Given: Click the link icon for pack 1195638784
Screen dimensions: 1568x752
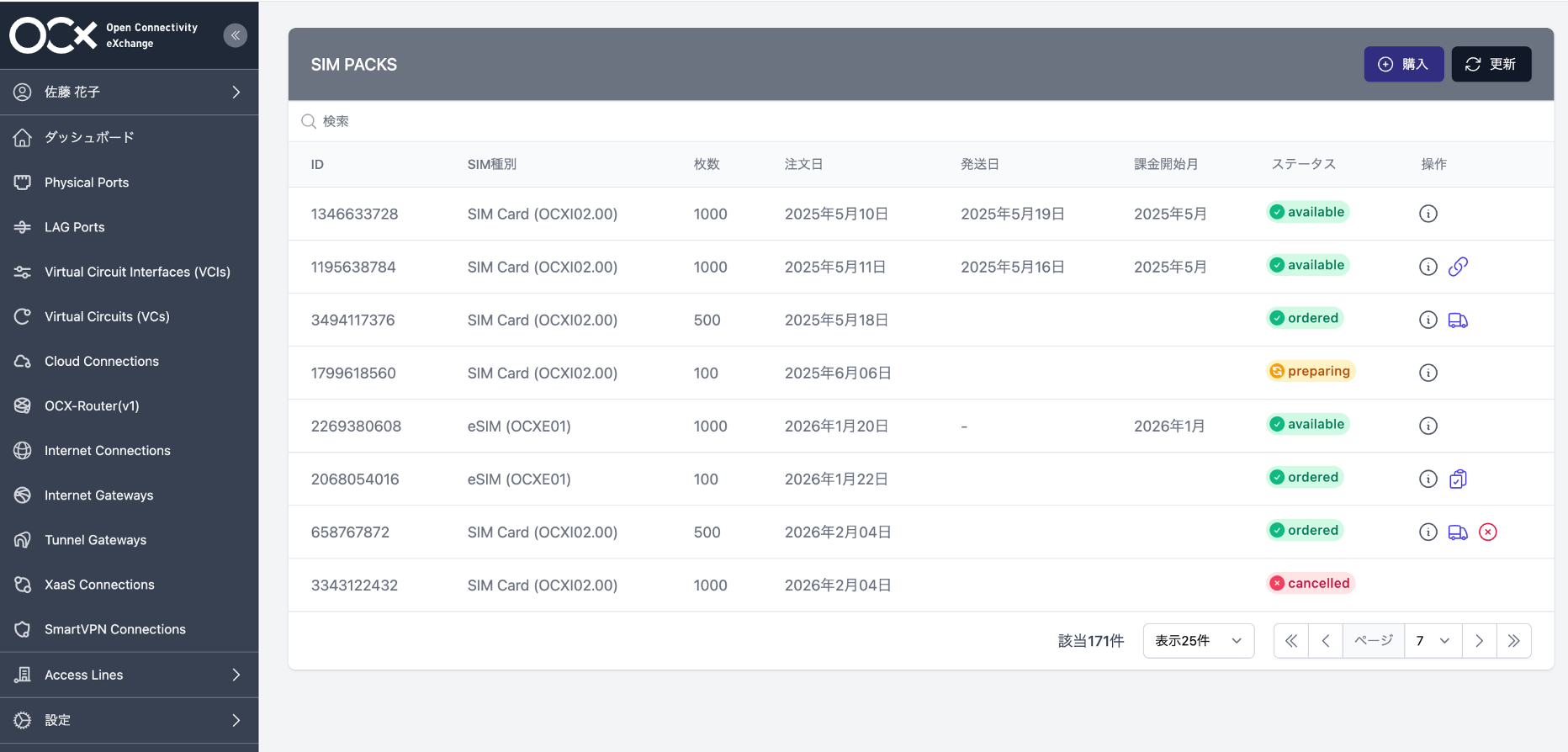Looking at the screenshot, I should [x=1458, y=267].
